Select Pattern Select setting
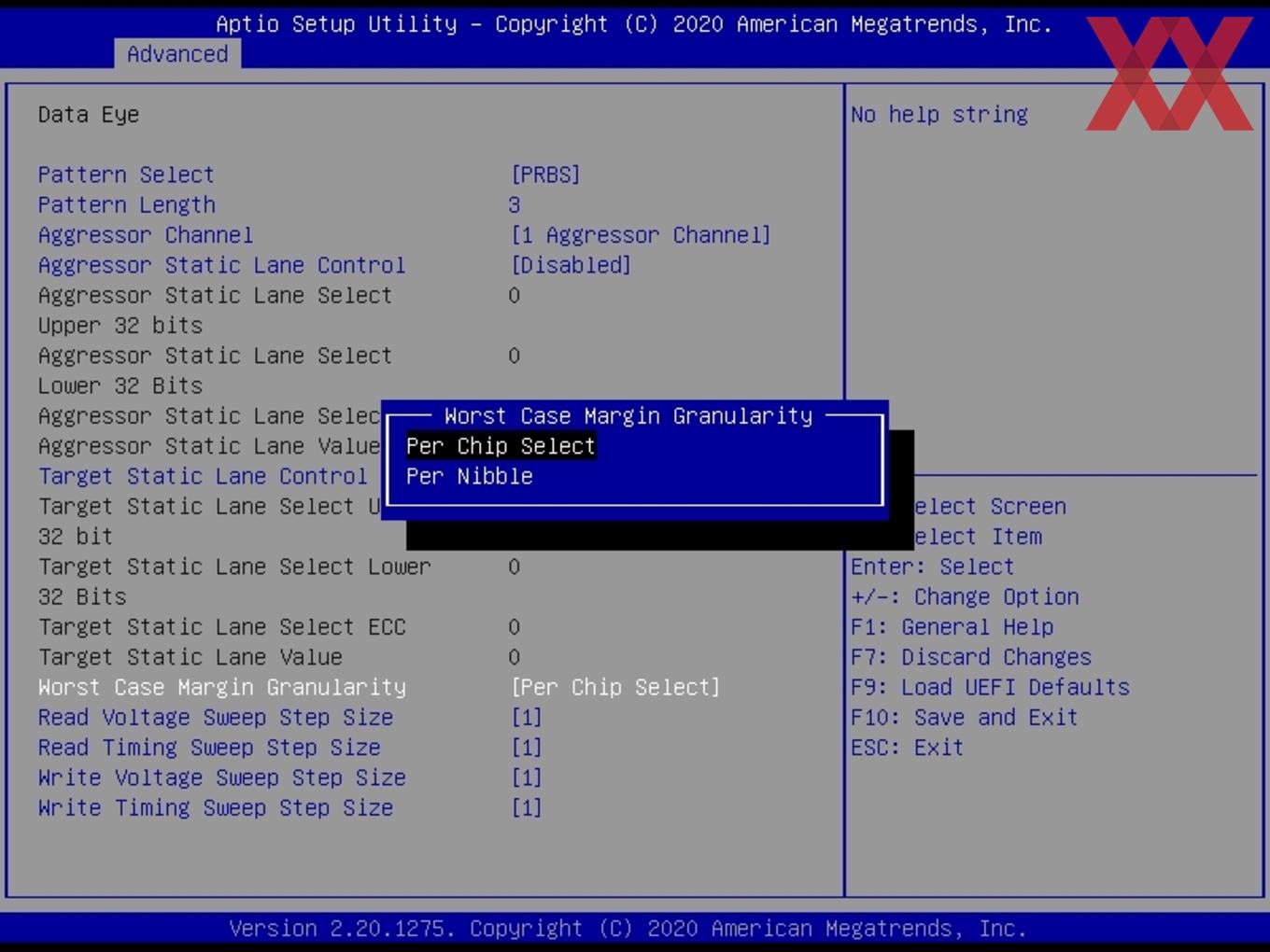Screen dimensions: 1270x952 coord(126,175)
